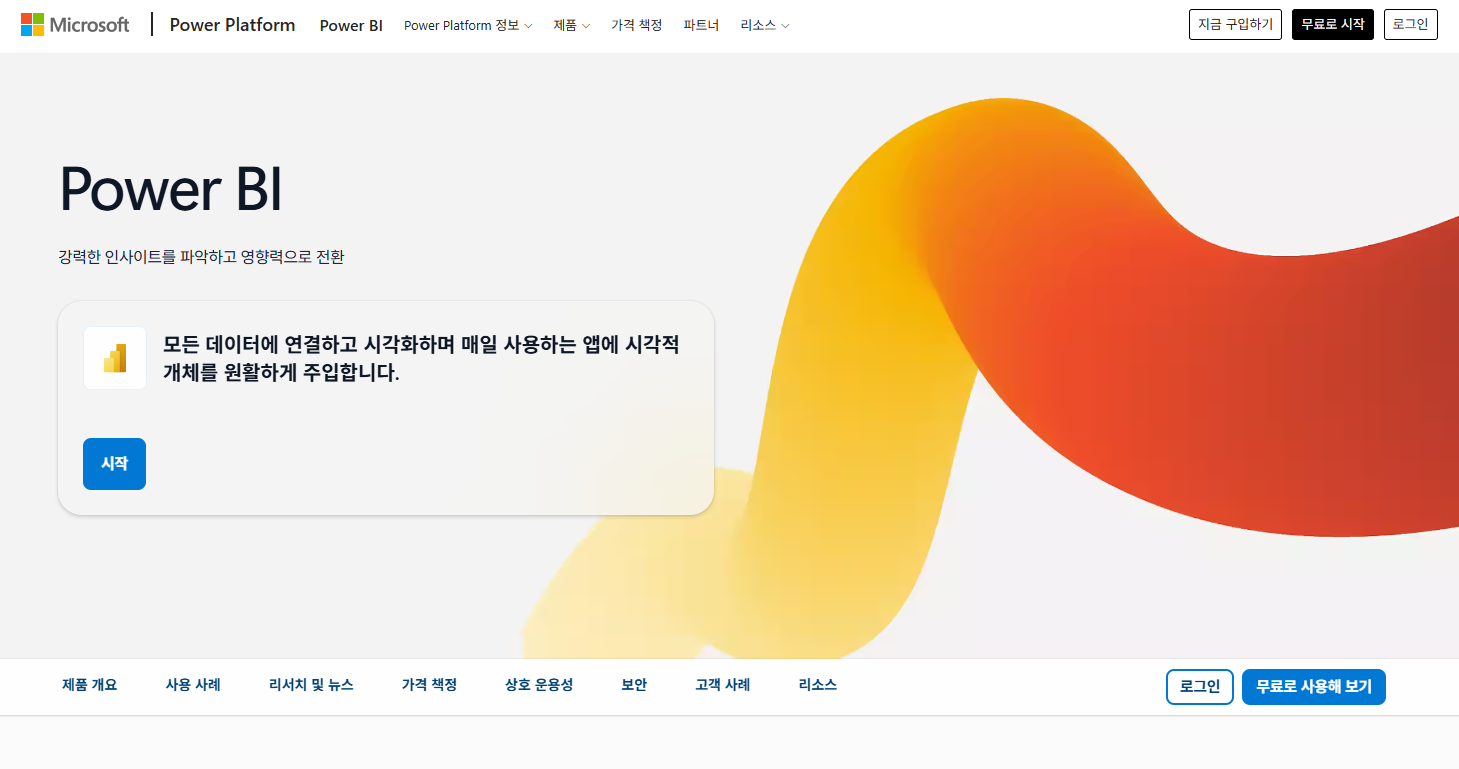Select the 보안 tab
Image resolution: width=1459 pixels, height=769 pixels.
(x=634, y=685)
